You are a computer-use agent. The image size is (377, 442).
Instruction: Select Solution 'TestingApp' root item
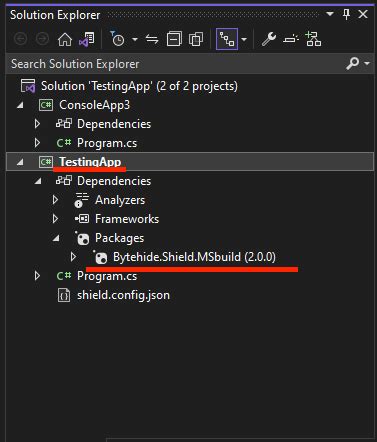pyautogui.click(x=139, y=86)
